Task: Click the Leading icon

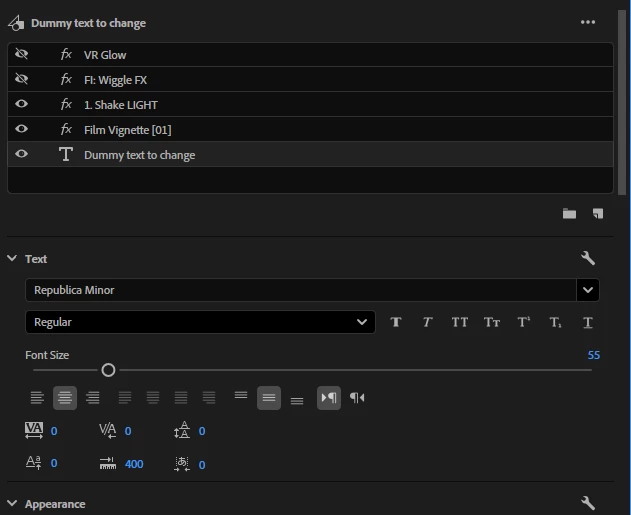Action: coord(182,430)
